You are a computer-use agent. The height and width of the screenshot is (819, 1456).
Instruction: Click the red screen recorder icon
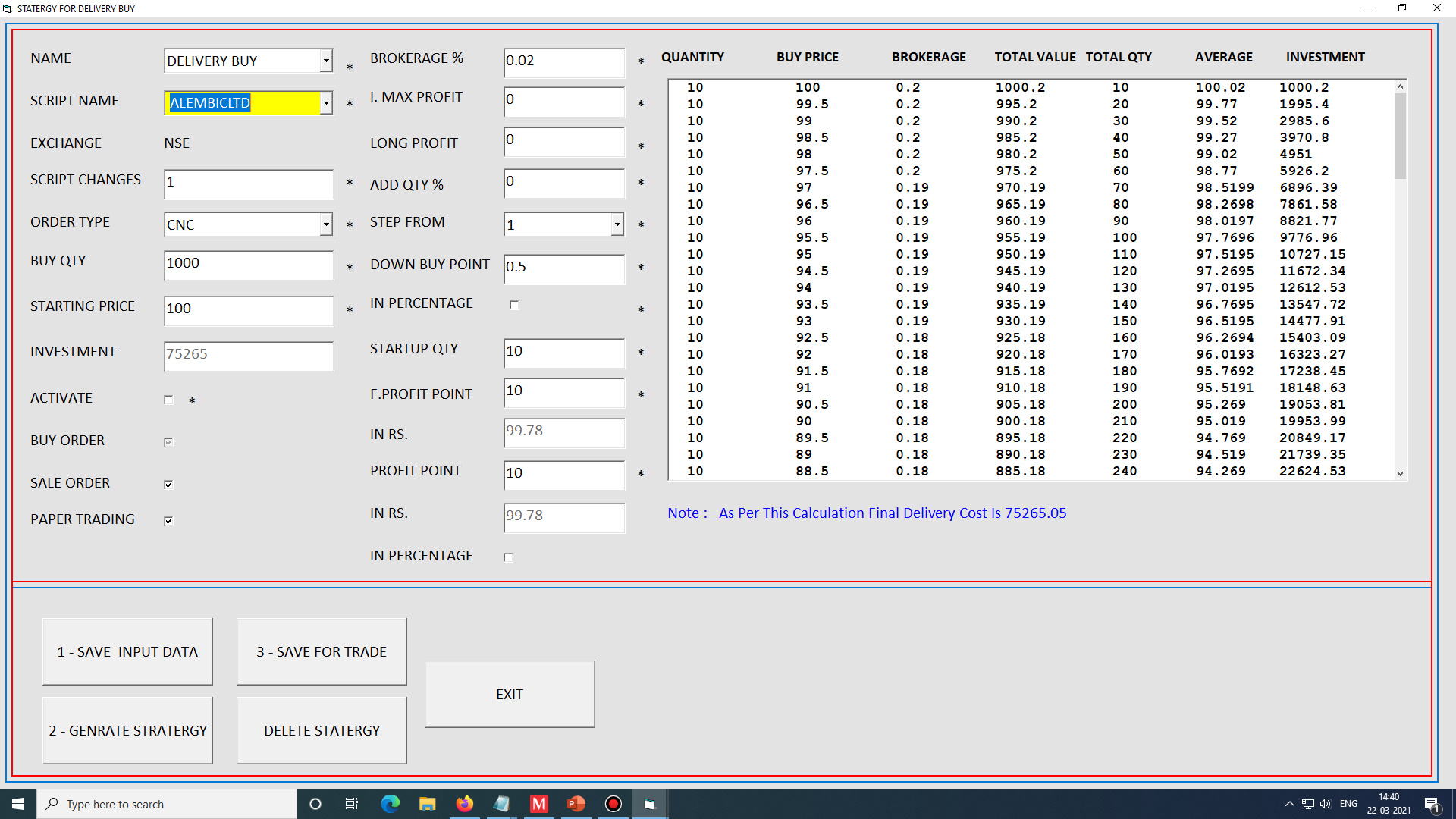(613, 804)
